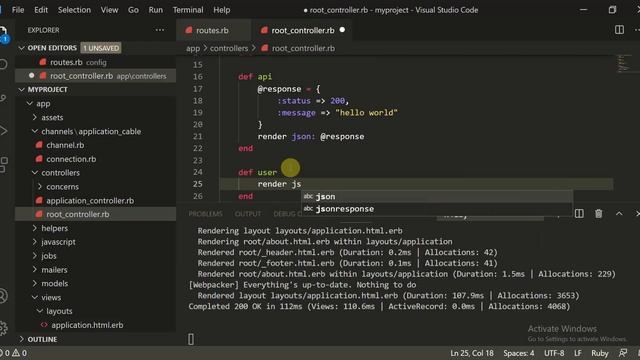Open Extensions view in activity bar
640x360 pixels.
[3, 164]
